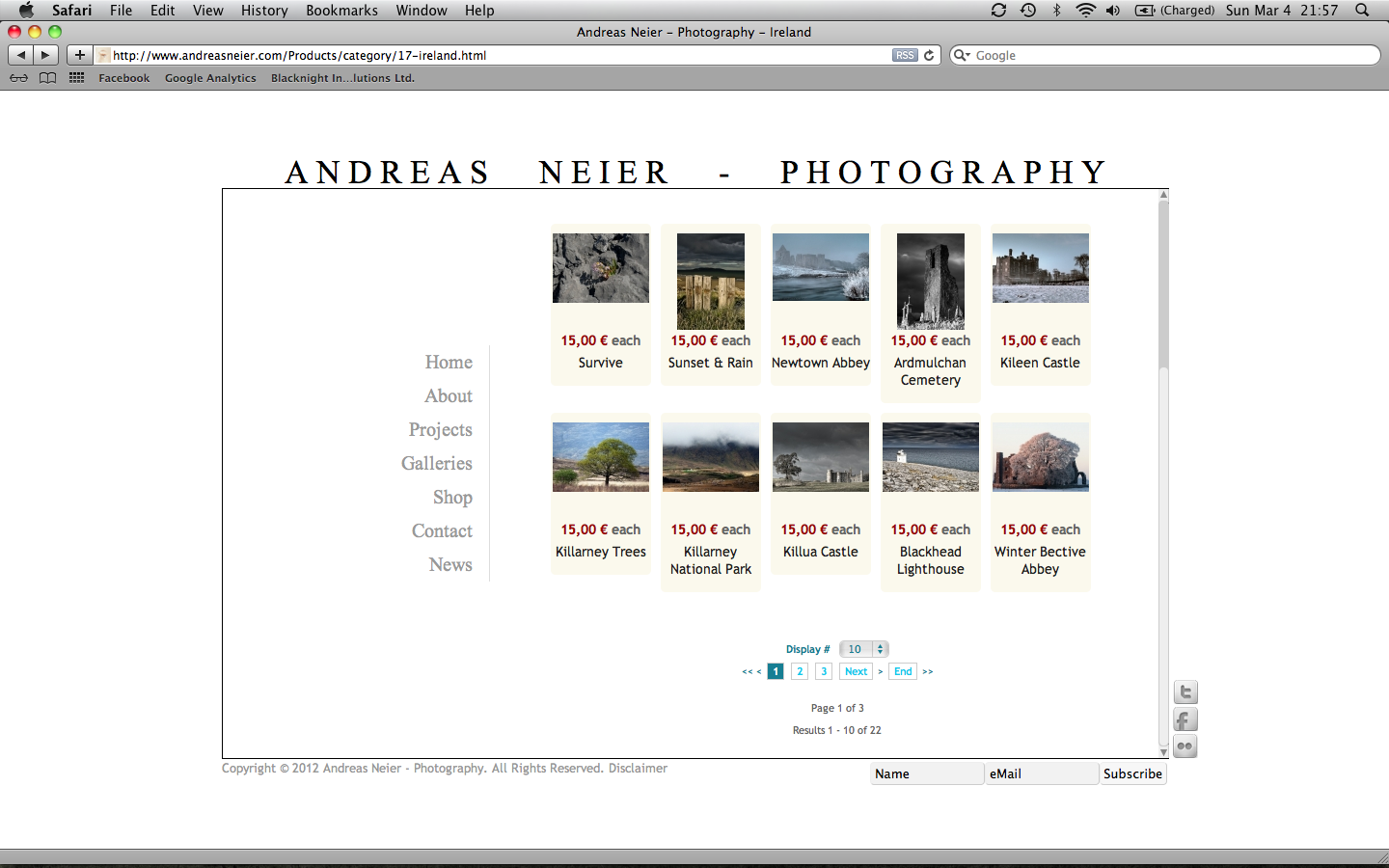Open the bookmarks book icon

tap(47, 78)
